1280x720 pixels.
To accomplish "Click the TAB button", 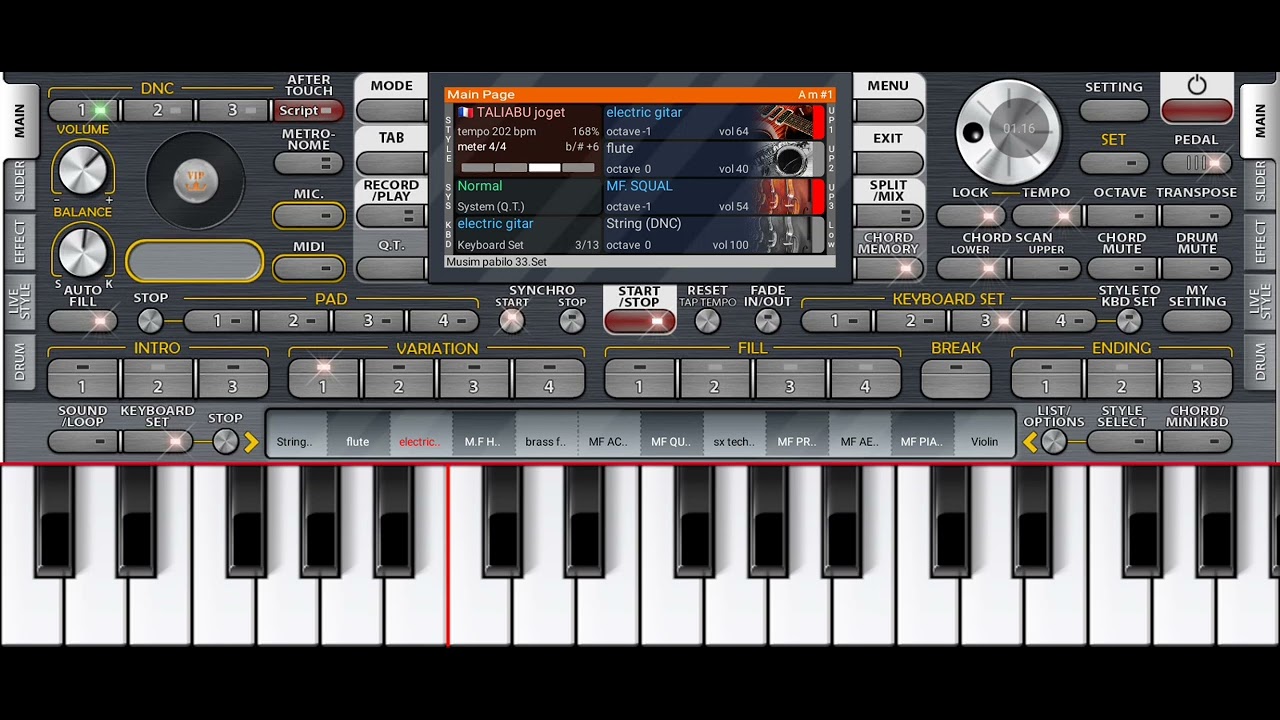I will point(391,163).
